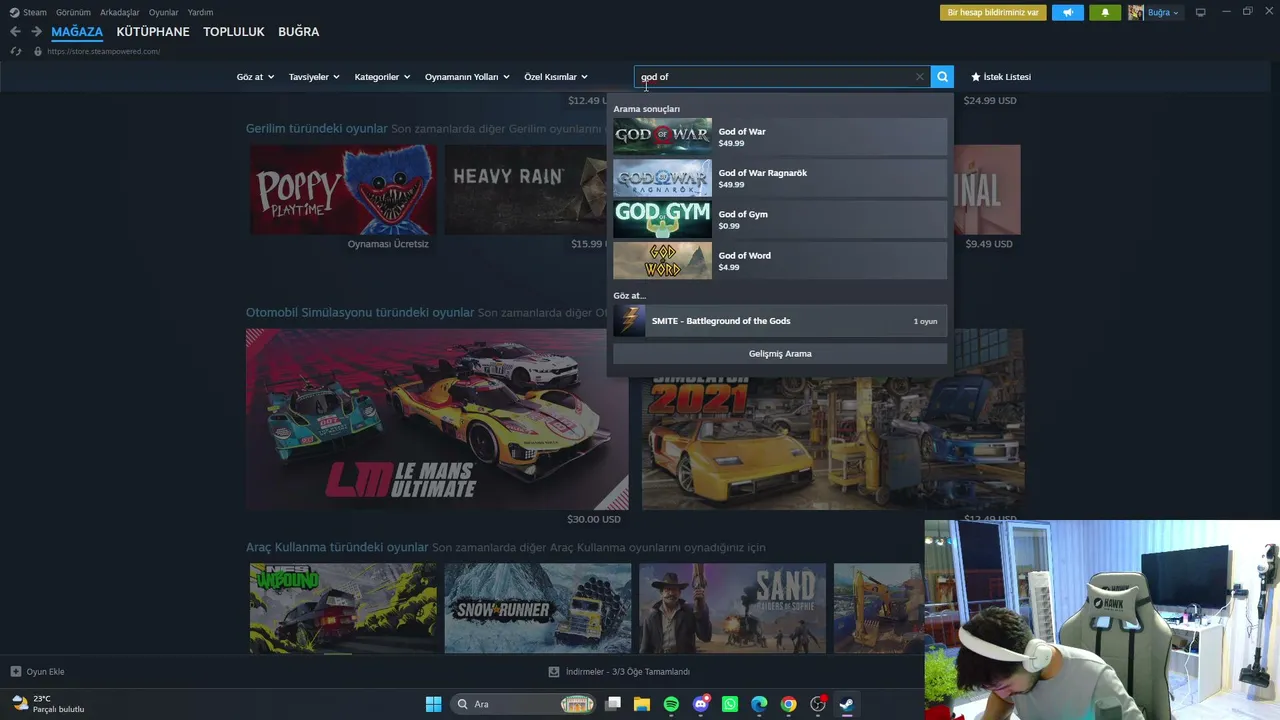Expand the Tavsiyeler dropdown

[x=314, y=77]
